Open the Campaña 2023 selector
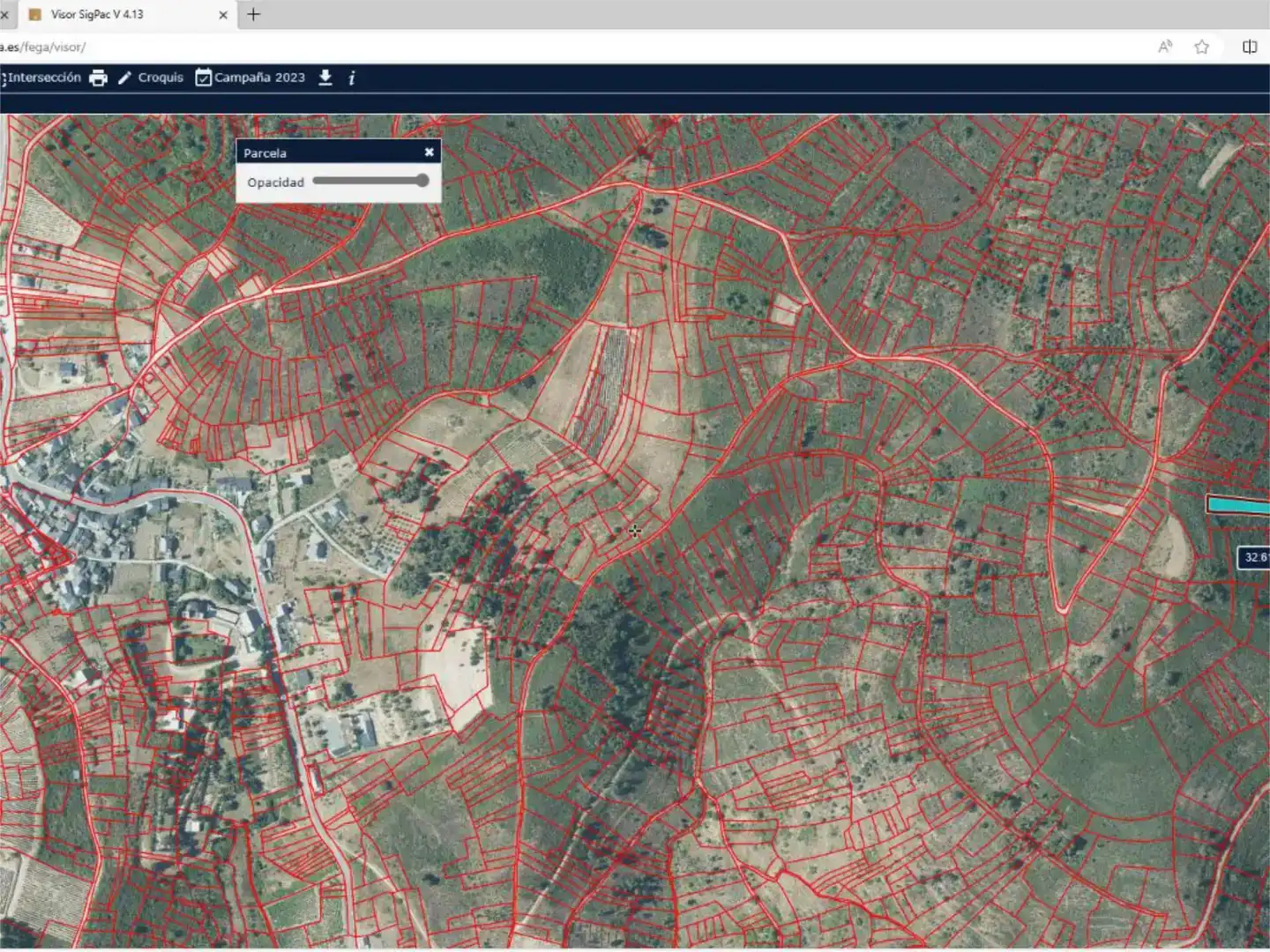 [x=250, y=78]
